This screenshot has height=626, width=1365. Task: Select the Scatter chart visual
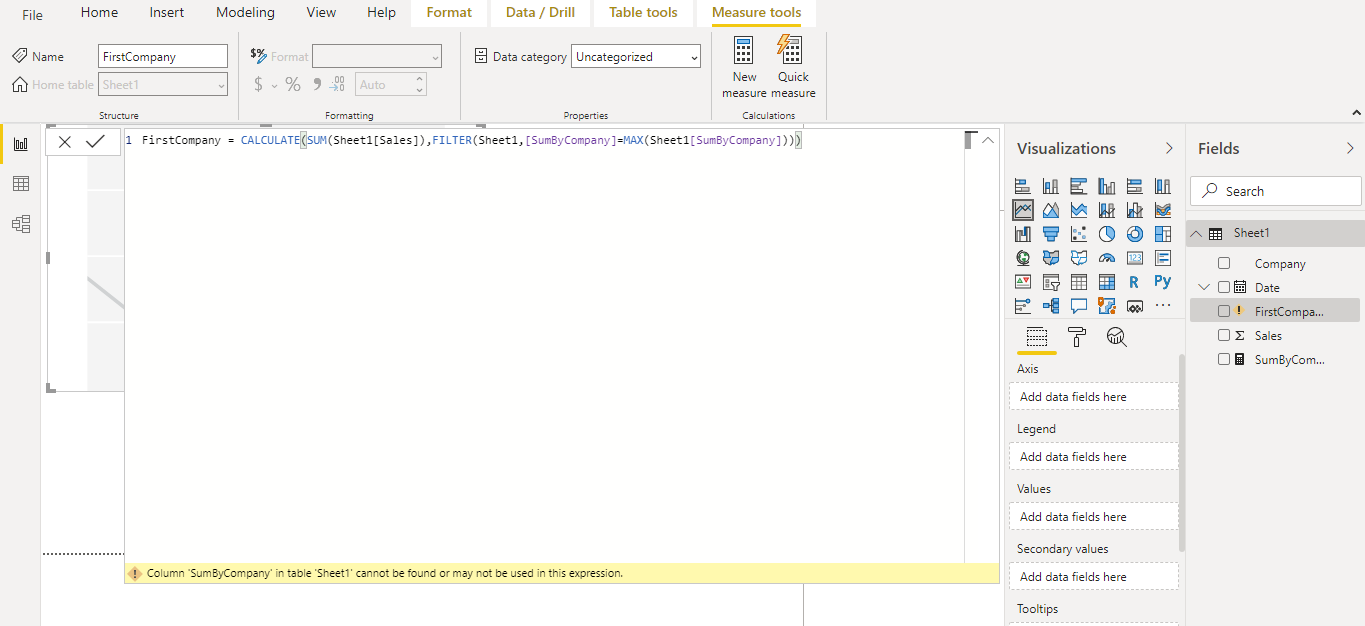(1079, 234)
